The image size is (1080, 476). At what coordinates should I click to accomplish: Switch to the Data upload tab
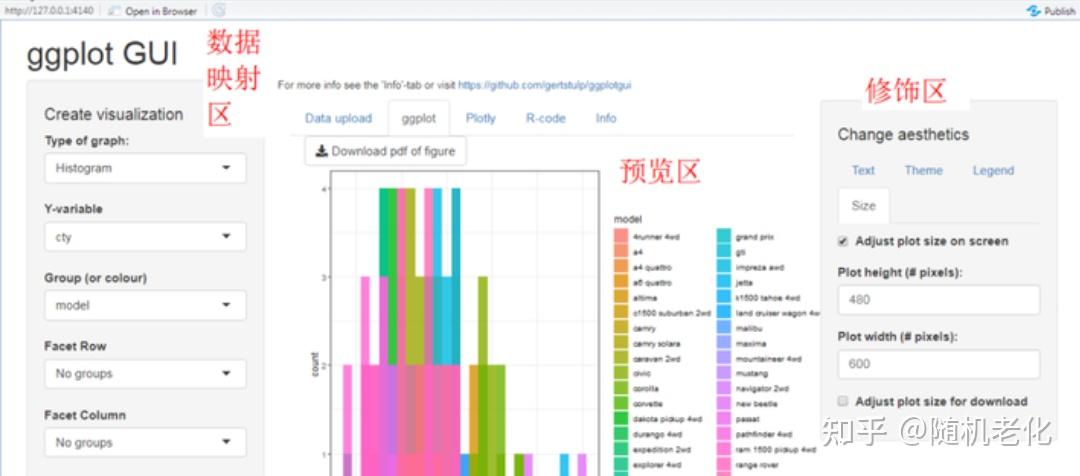tap(338, 118)
